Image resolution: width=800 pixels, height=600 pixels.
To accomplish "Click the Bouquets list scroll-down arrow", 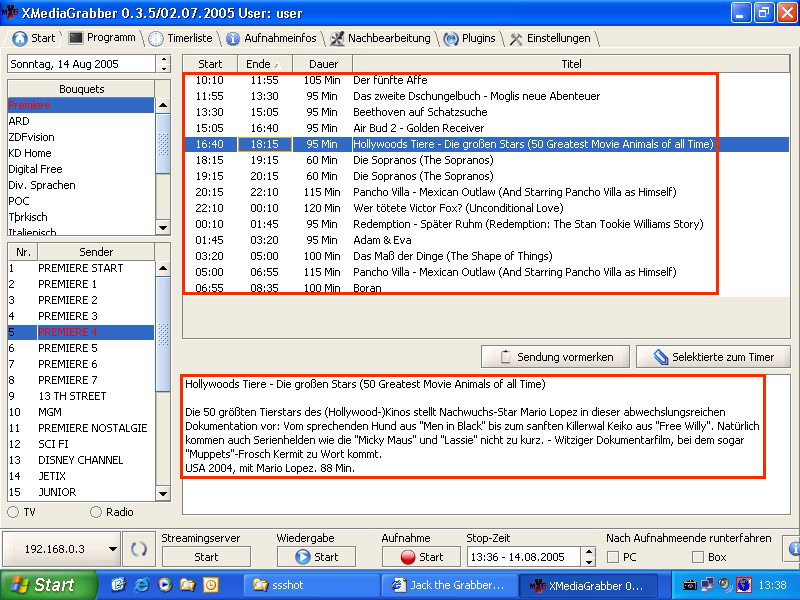I will point(163,228).
